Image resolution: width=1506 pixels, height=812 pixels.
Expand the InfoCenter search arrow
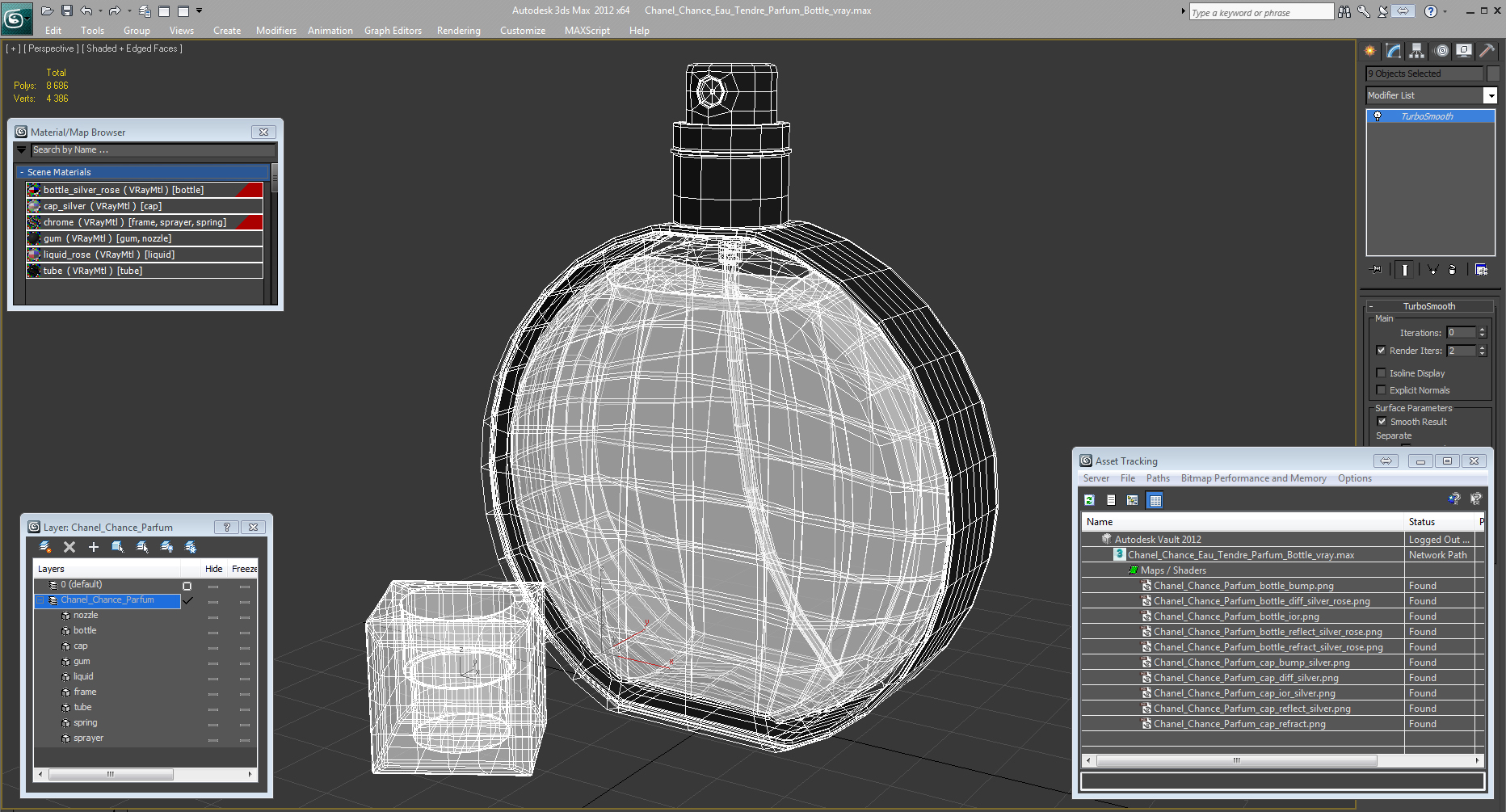click(1184, 11)
